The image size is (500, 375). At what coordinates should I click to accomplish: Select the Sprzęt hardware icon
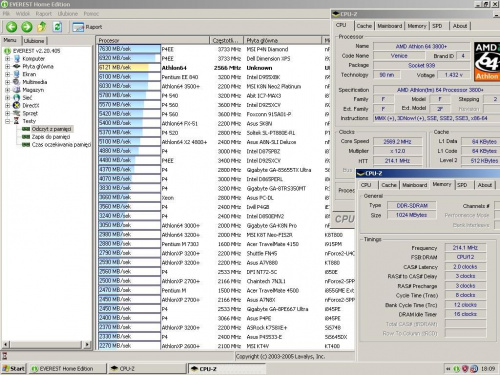coord(17,113)
